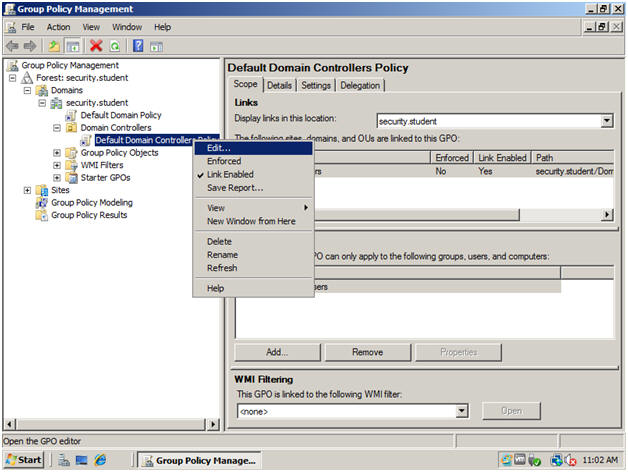Expand the View submenu in context menu
Viewport: 628px width, 472px height.
pos(253,208)
